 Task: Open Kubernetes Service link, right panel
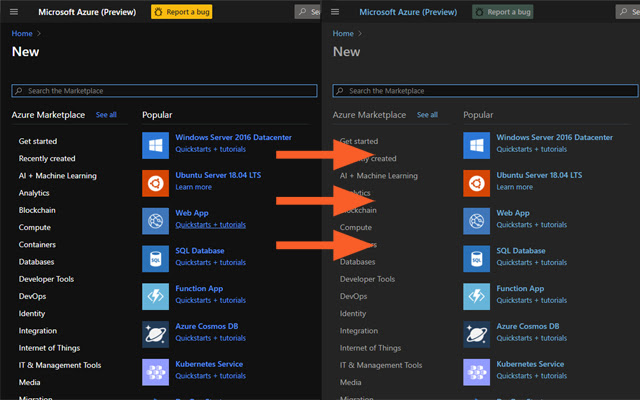531,364
